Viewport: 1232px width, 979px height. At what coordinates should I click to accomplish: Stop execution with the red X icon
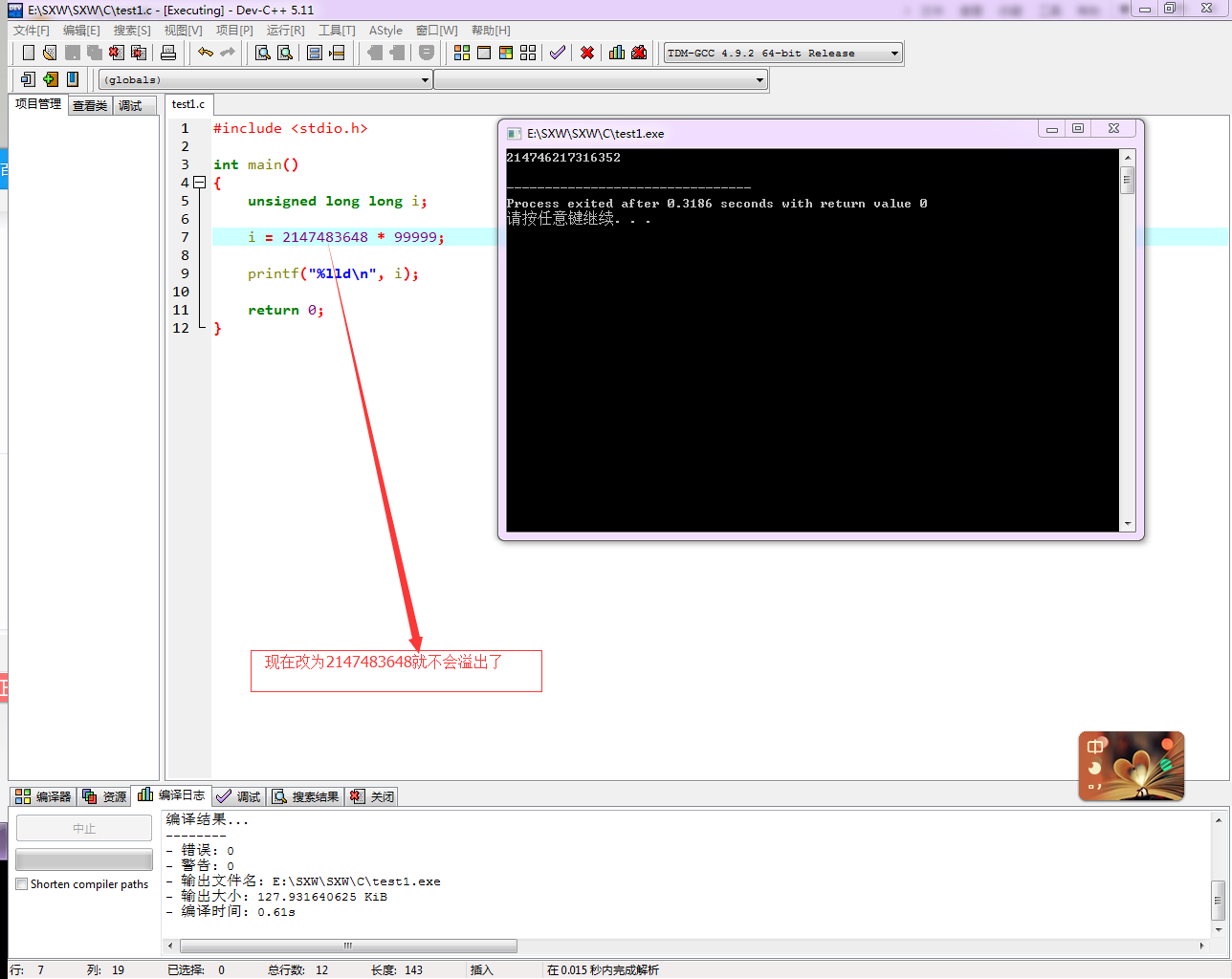[x=587, y=53]
